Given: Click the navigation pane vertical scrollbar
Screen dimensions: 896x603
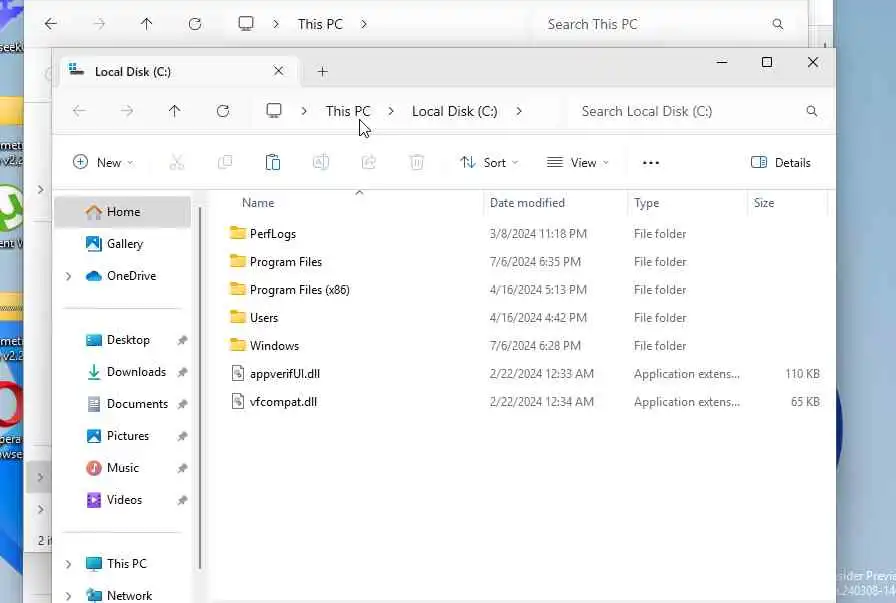Looking at the screenshot, I should [200, 389].
